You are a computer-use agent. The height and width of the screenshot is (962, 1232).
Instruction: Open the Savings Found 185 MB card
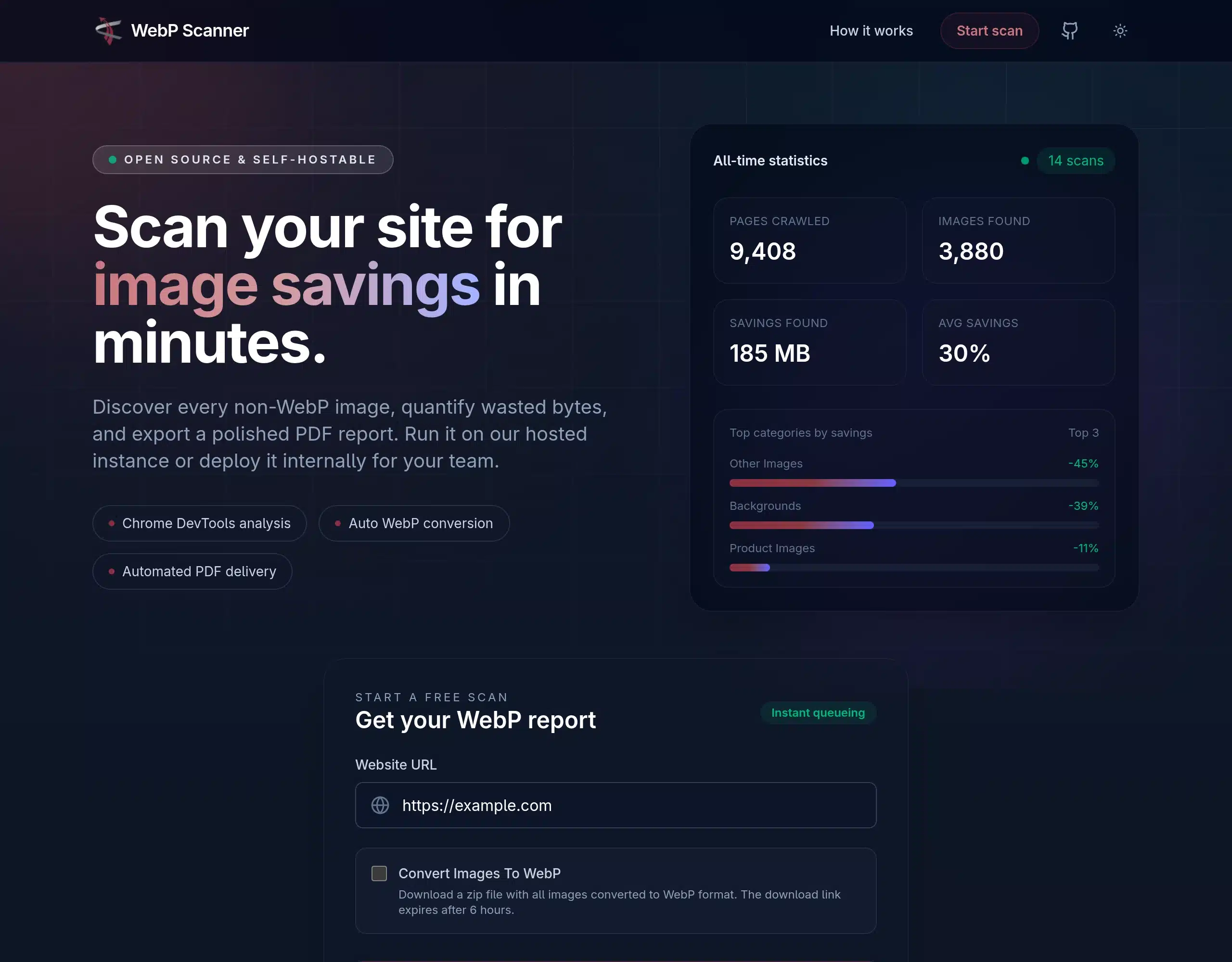[x=809, y=342]
